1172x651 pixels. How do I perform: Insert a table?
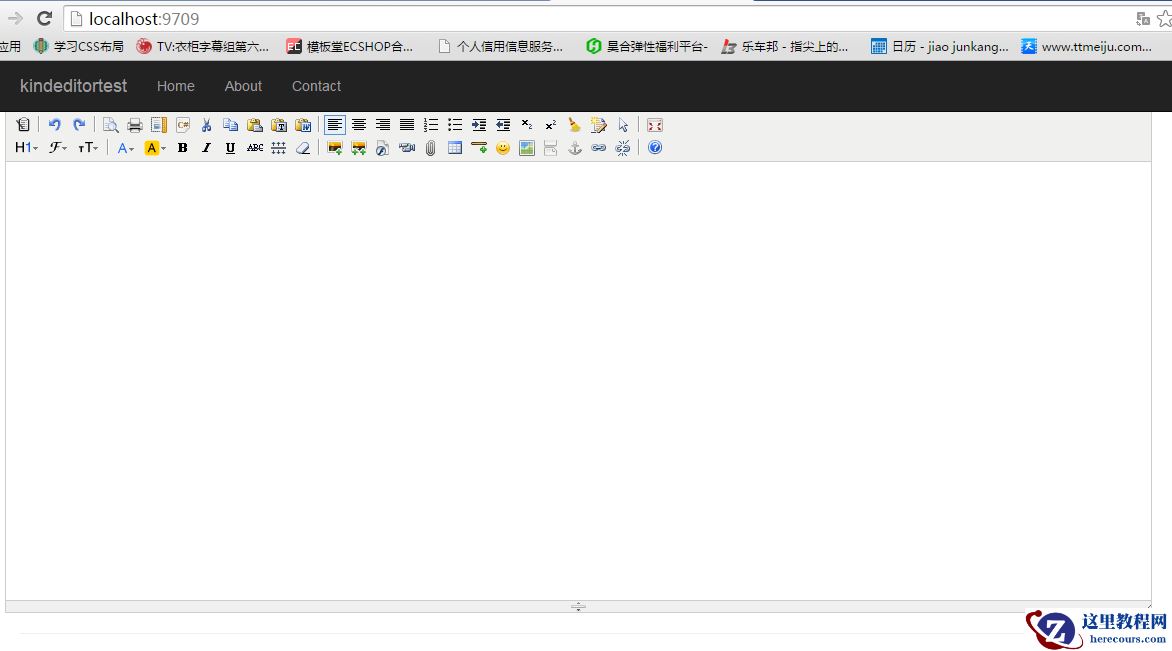click(x=455, y=147)
